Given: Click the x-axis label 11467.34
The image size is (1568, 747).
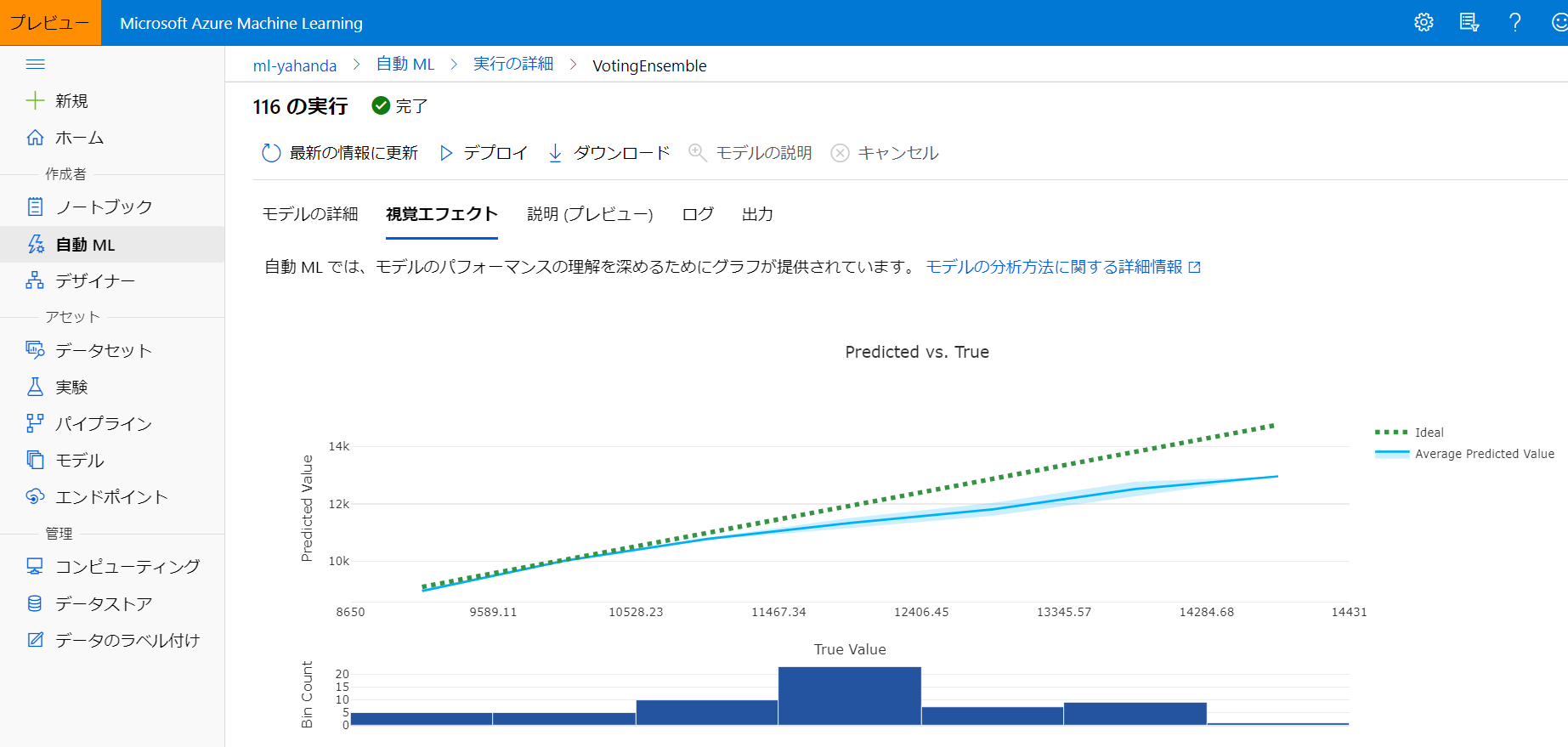Looking at the screenshot, I should (778, 612).
